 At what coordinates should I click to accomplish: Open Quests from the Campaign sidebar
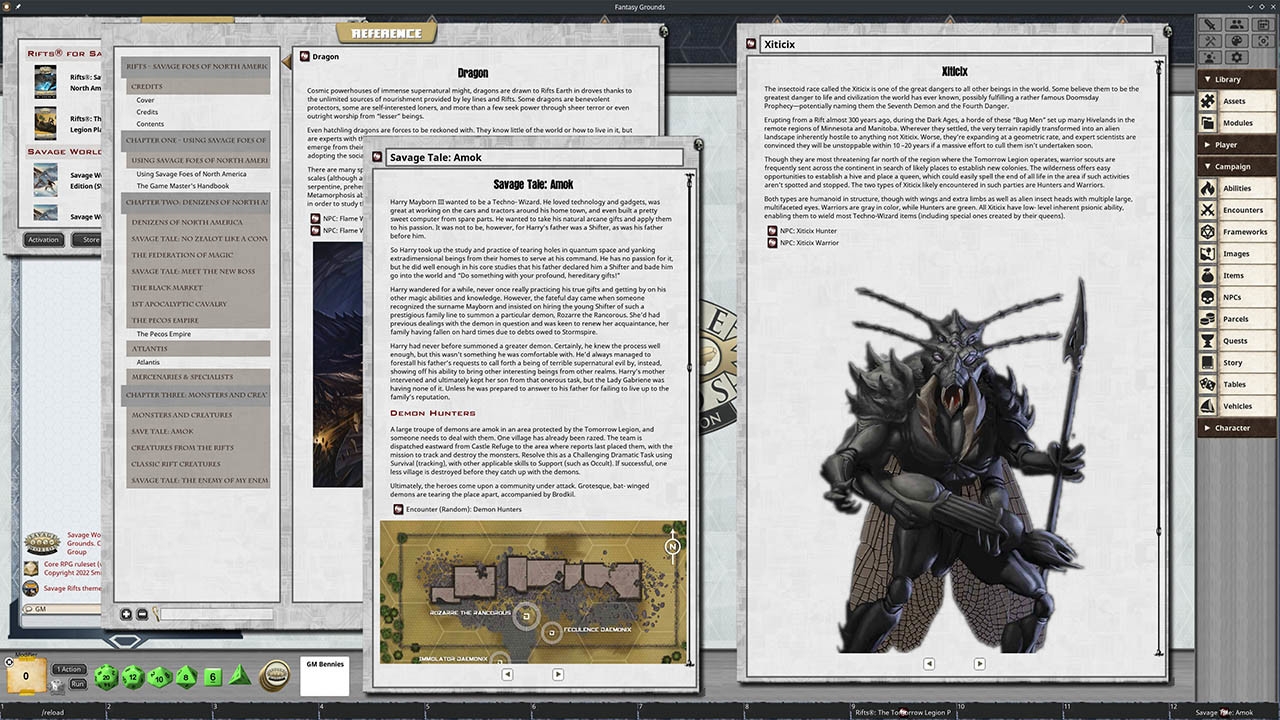click(x=1235, y=341)
